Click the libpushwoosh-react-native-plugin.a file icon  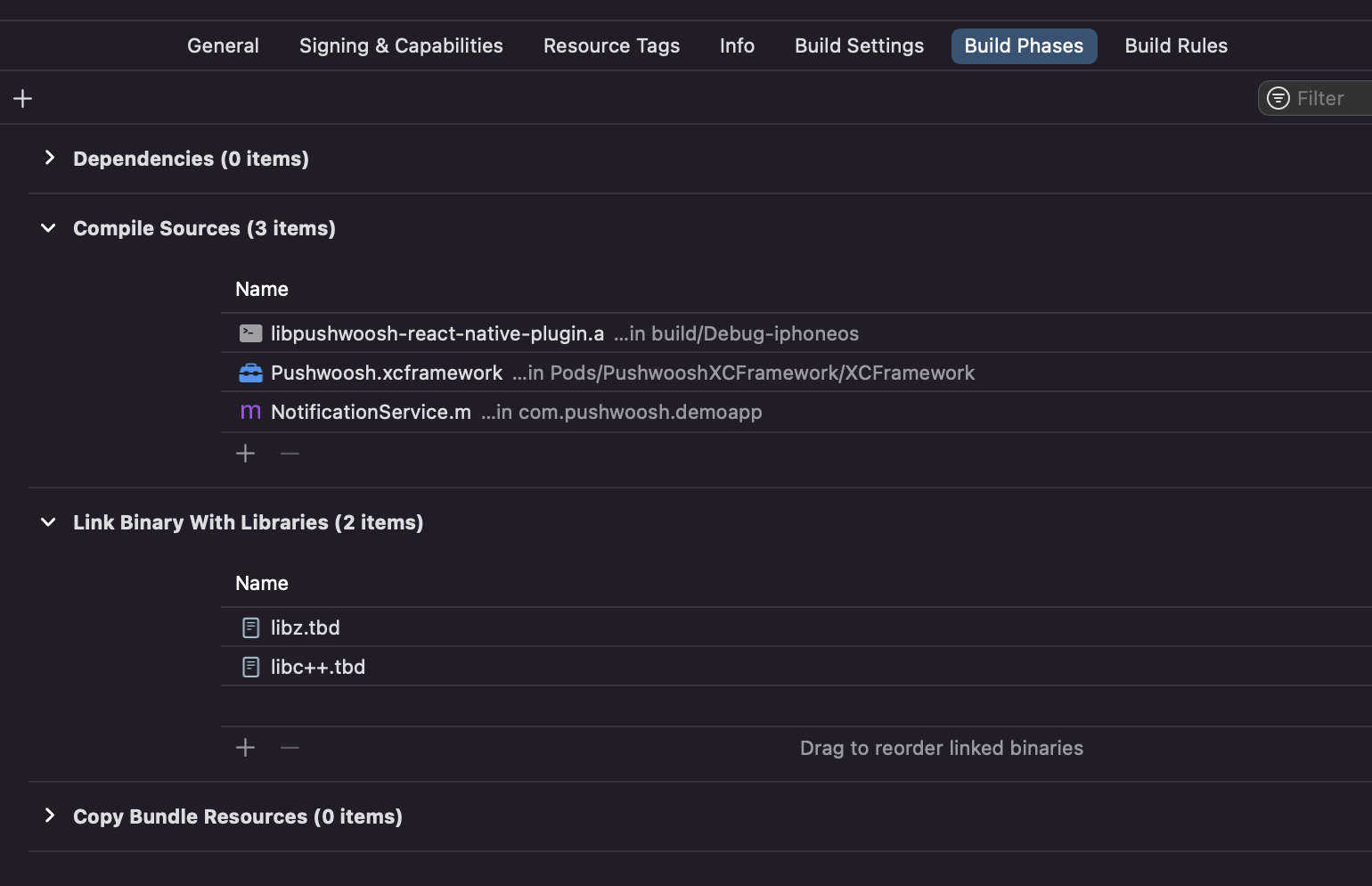coord(250,333)
